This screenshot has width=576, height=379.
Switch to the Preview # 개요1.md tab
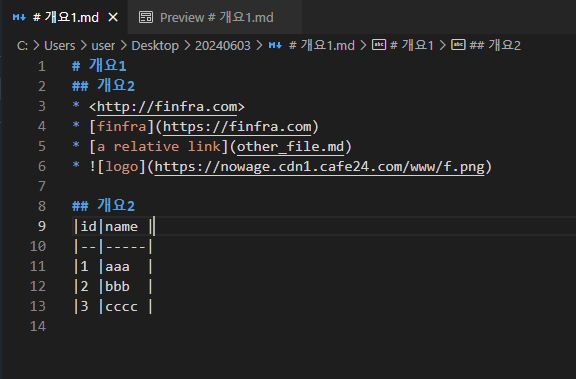(215, 17)
